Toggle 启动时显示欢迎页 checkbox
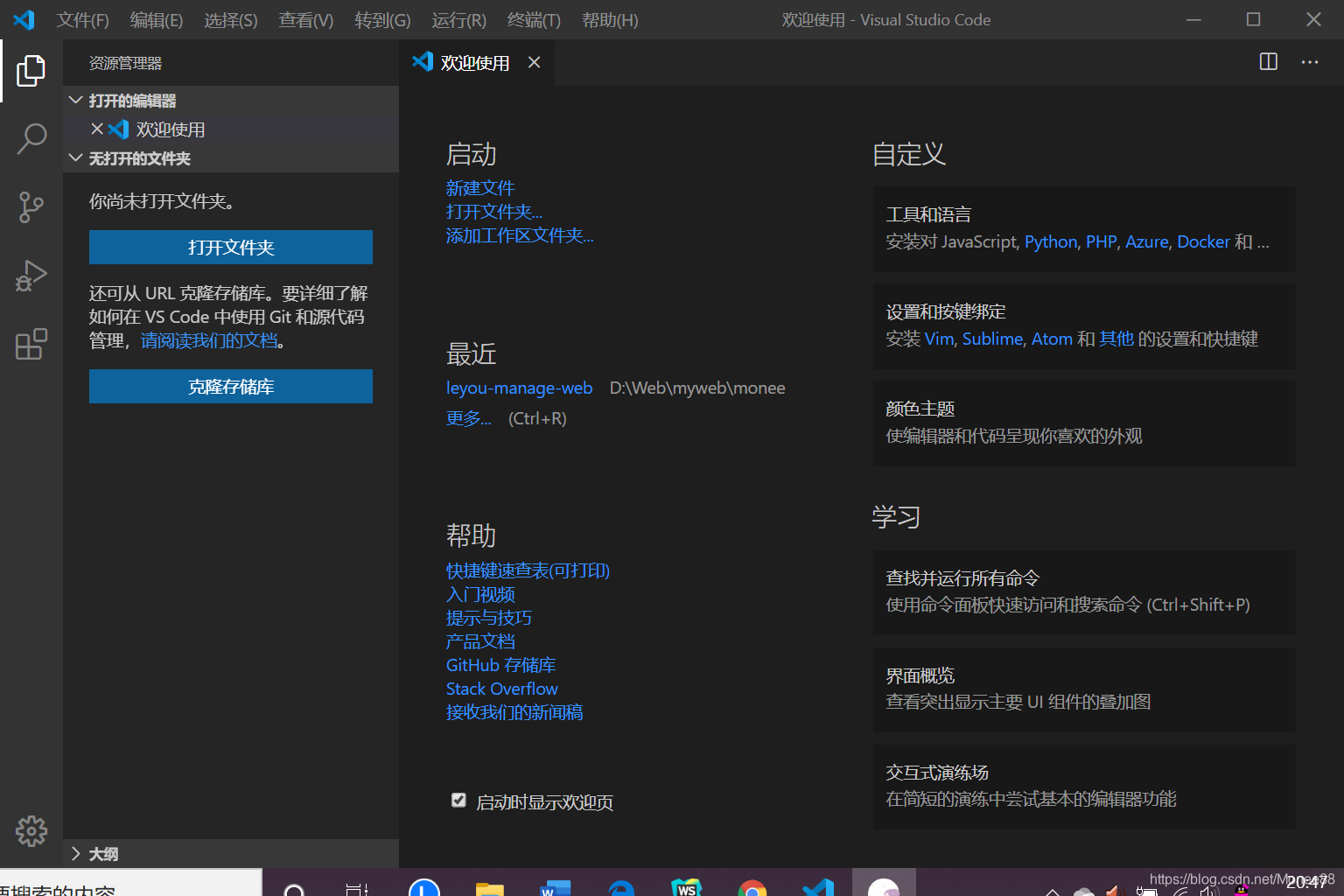Viewport: 1344px width, 896px height. [x=458, y=800]
